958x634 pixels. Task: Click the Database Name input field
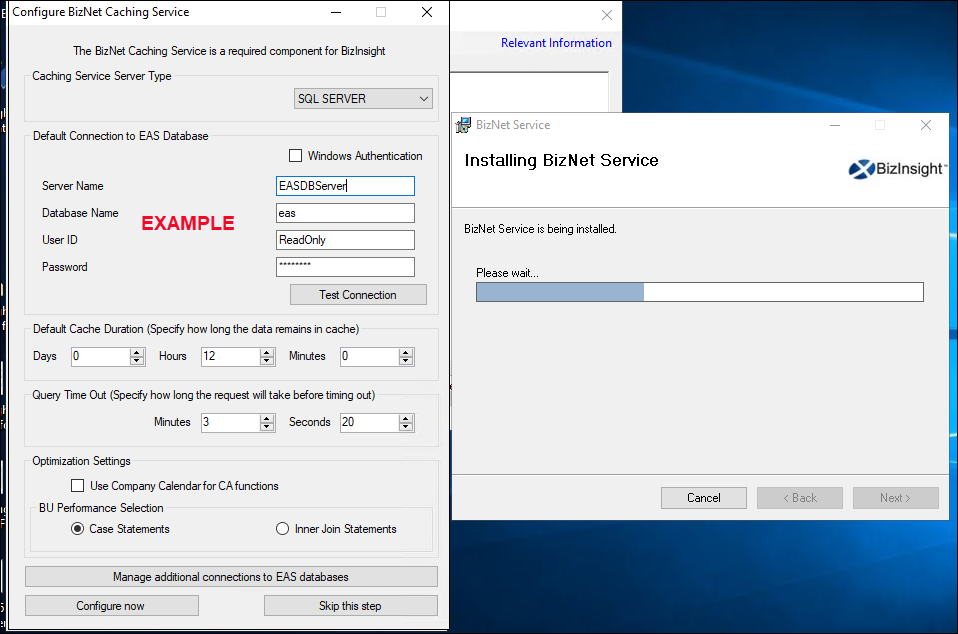coord(345,213)
